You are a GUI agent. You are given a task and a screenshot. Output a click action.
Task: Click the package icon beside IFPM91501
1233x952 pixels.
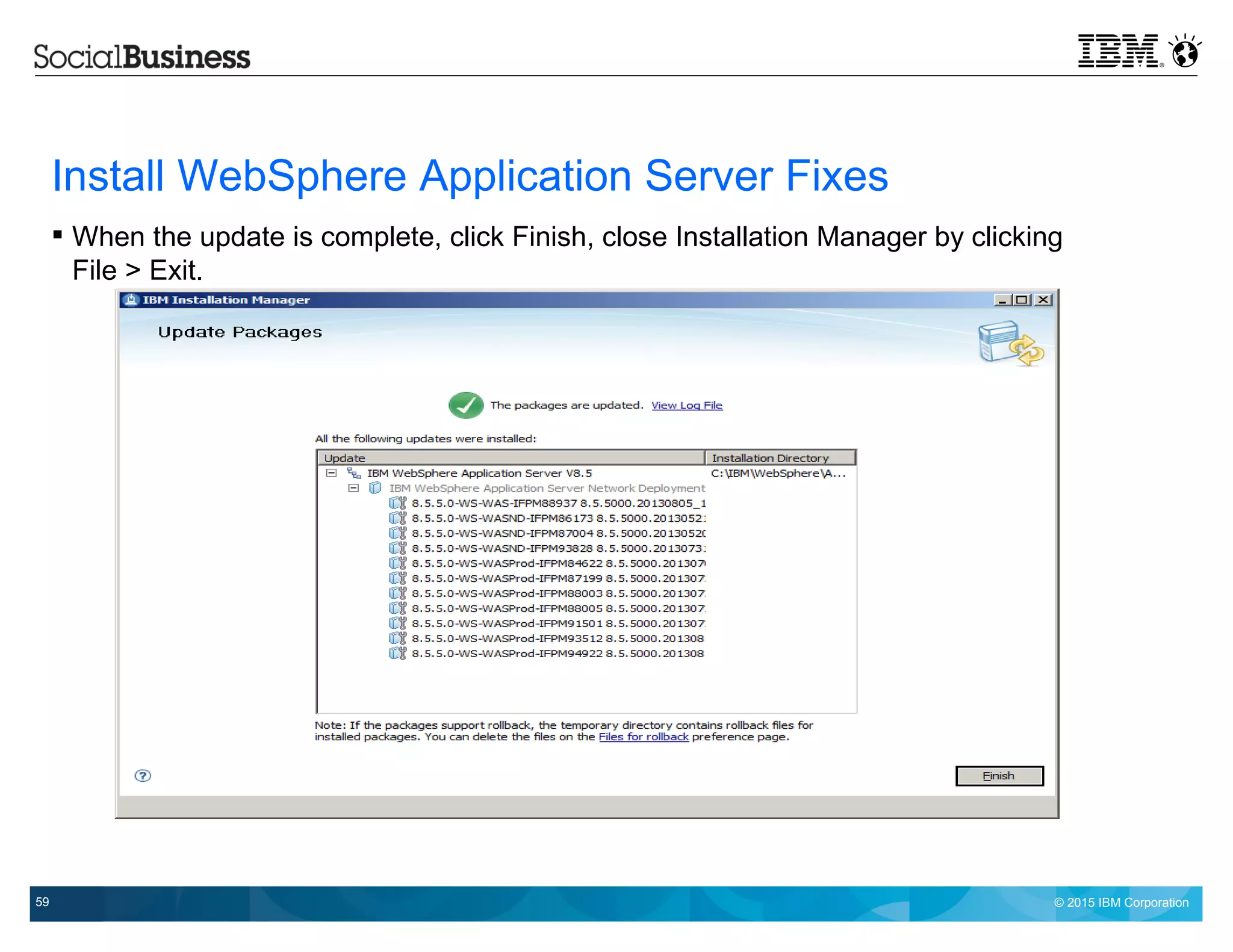click(398, 623)
